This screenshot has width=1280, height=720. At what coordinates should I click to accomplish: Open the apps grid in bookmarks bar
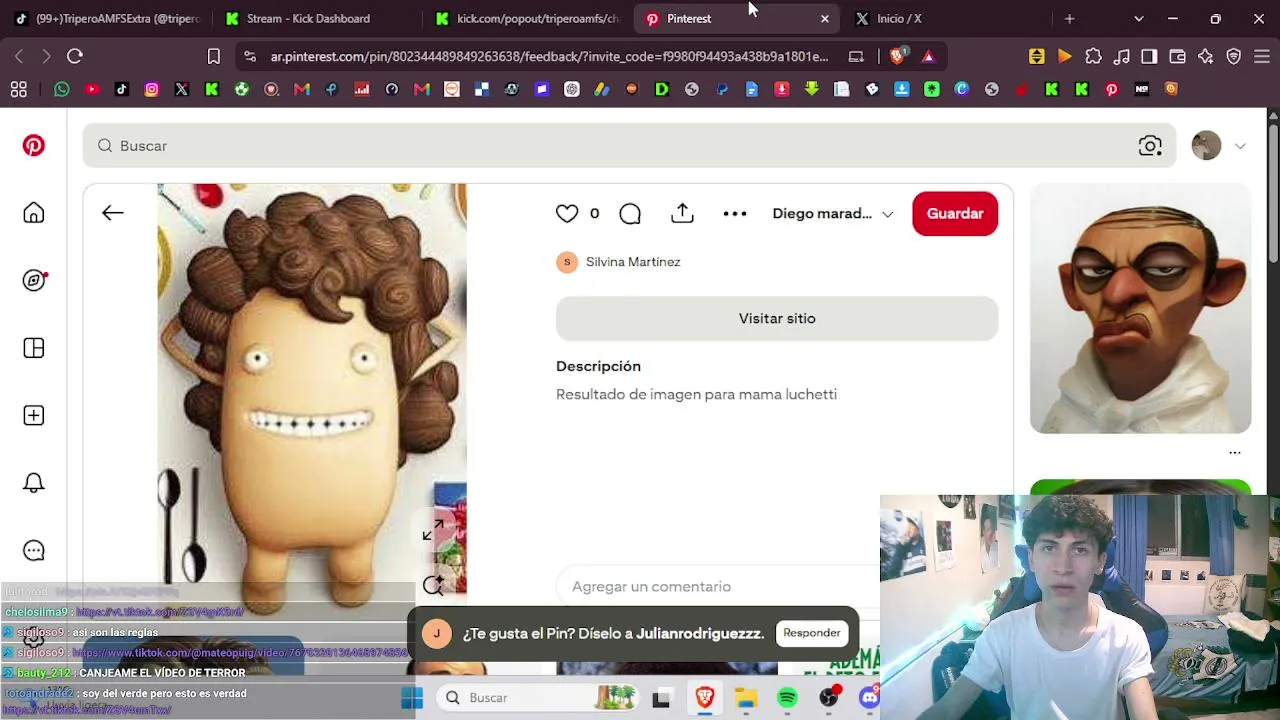click(19, 90)
